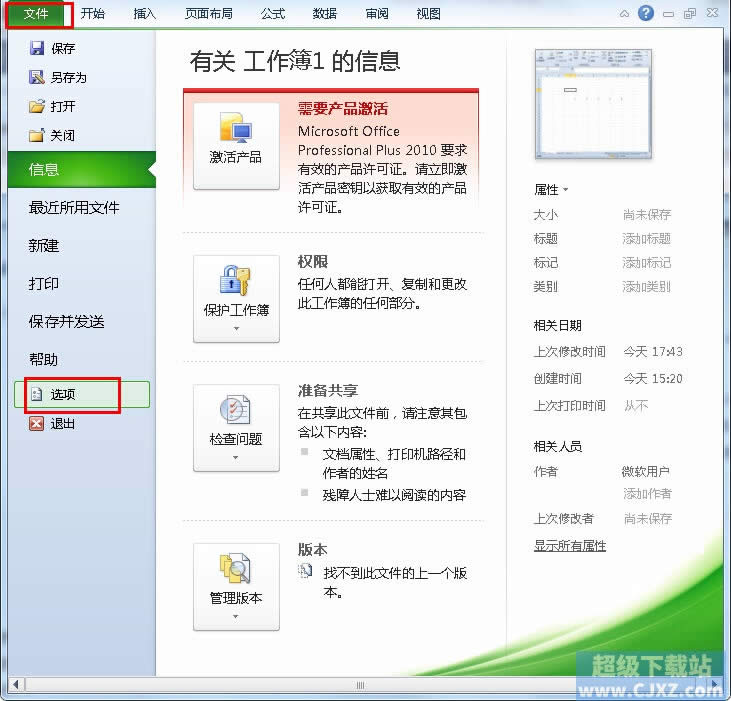Switch to the 插入 ribbon tab
This screenshot has height=701, width=731.
tap(145, 14)
